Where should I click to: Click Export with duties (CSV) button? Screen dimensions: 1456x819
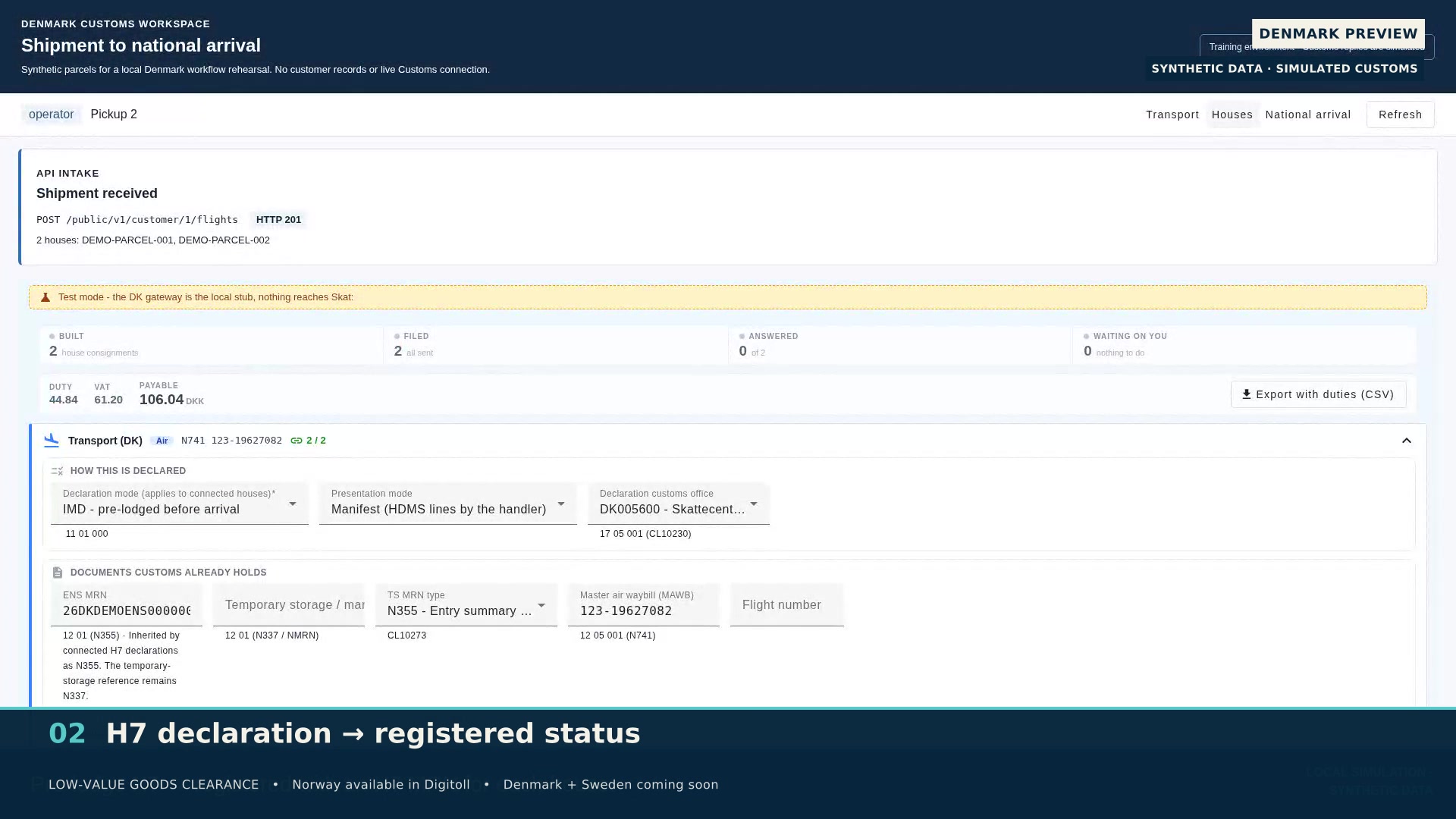tap(1318, 394)
